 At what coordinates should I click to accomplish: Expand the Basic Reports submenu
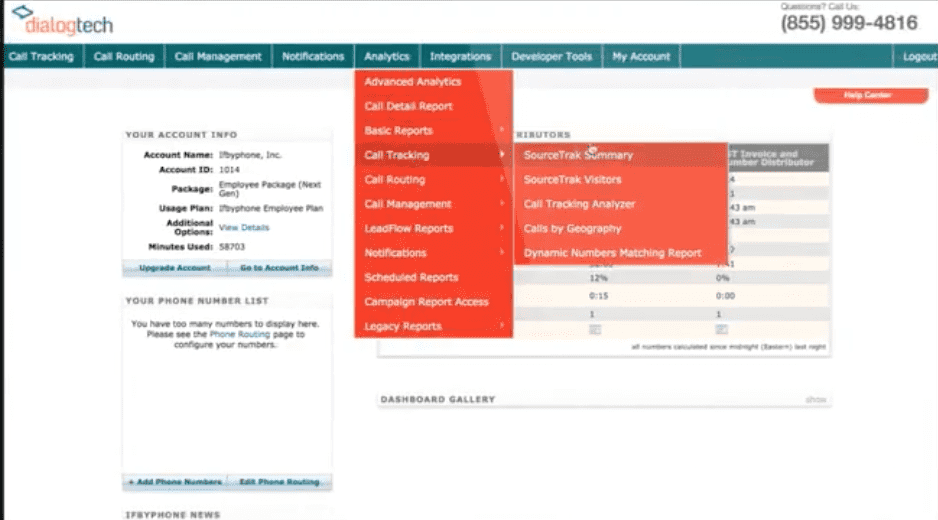click(x=432, y=131)
